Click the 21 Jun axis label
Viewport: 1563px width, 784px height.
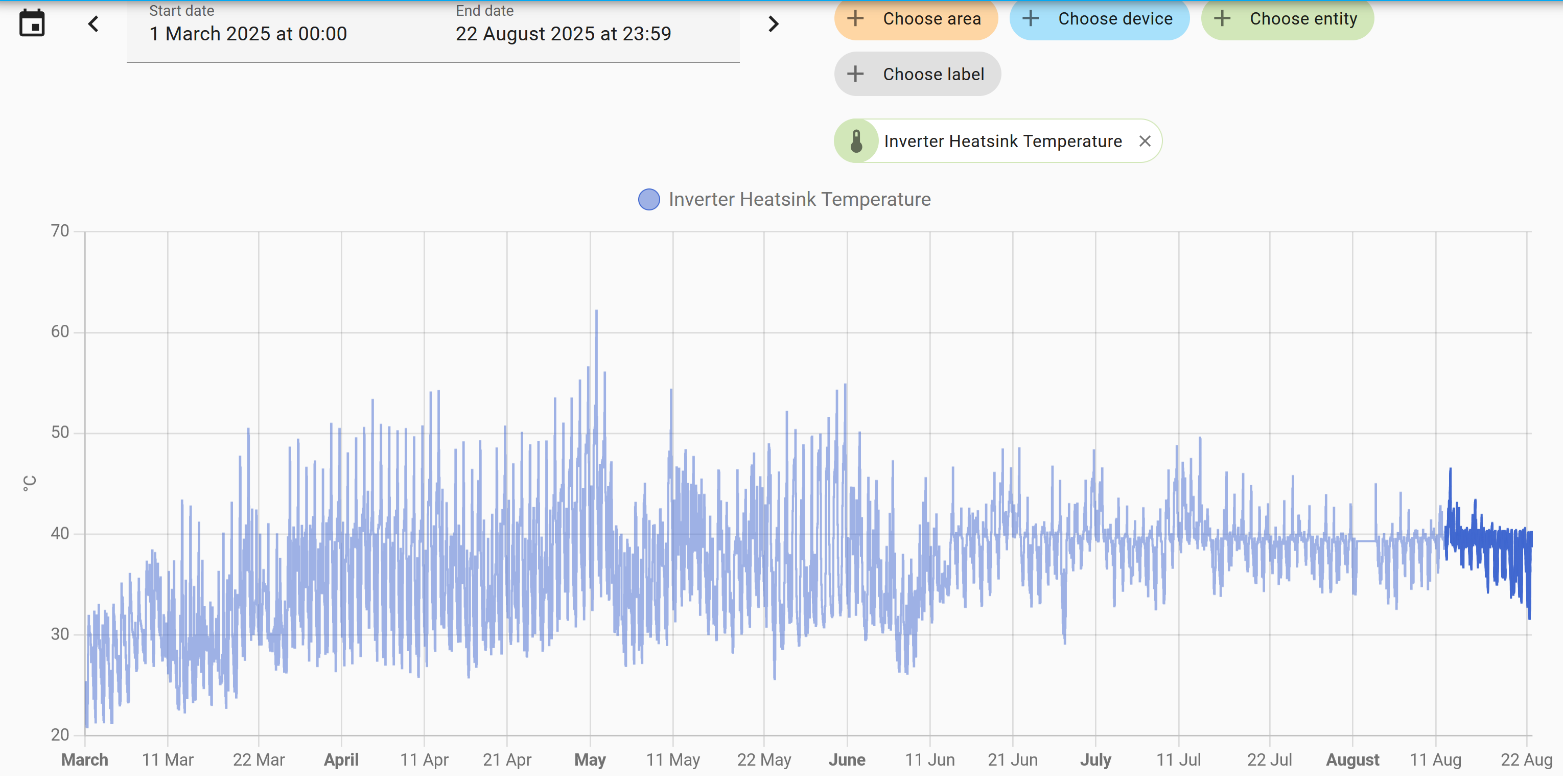[x=1013, y=760]
